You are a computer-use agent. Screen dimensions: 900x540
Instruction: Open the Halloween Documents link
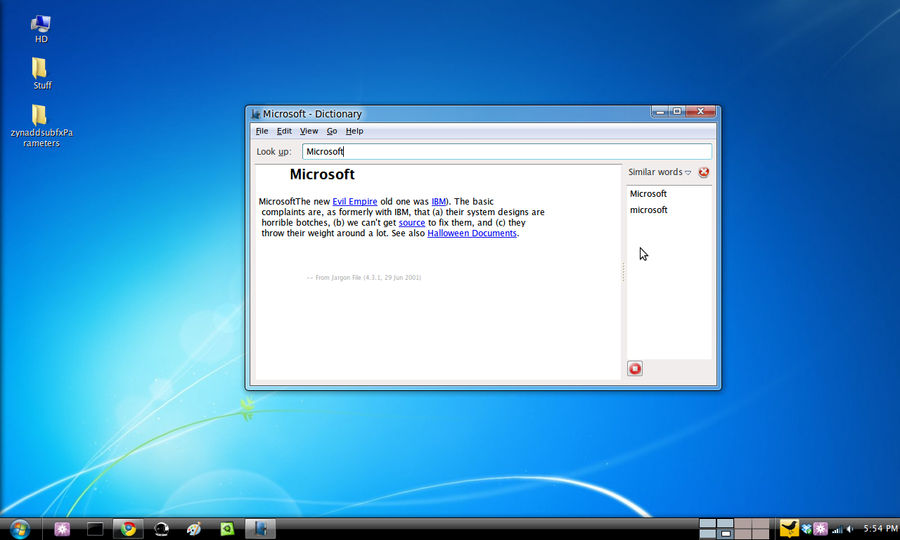472,233
